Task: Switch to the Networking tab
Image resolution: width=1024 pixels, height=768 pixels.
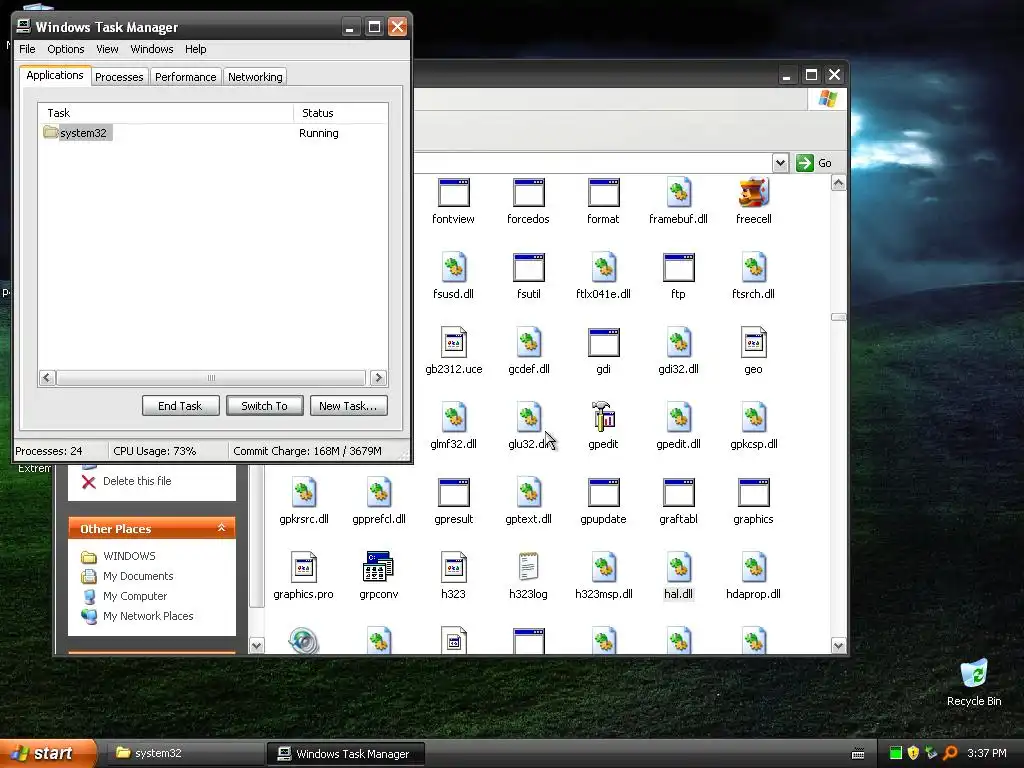Action: [x=255, y=77]
